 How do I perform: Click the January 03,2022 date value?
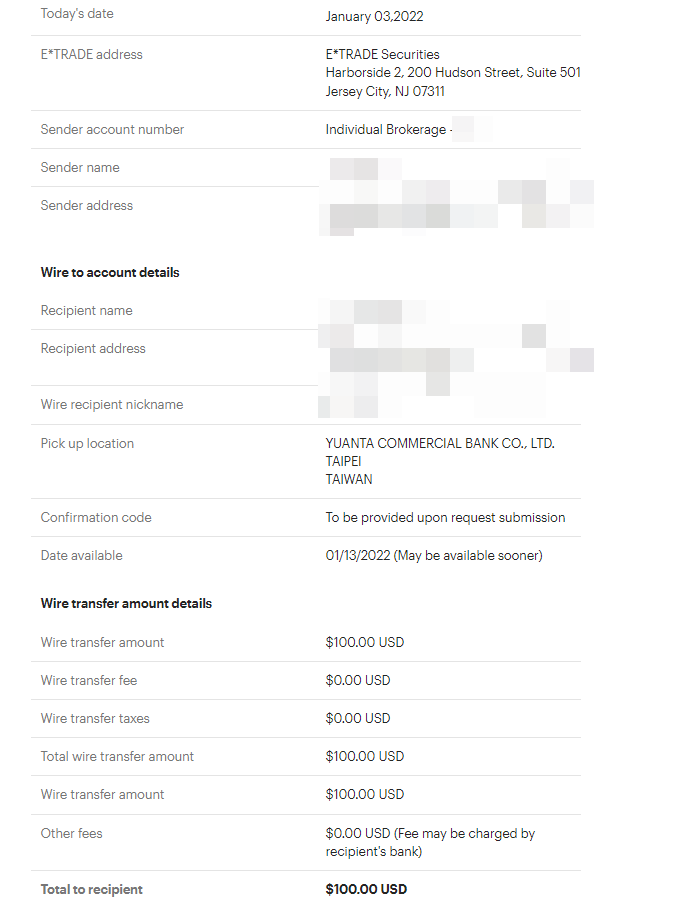point(374,16)
